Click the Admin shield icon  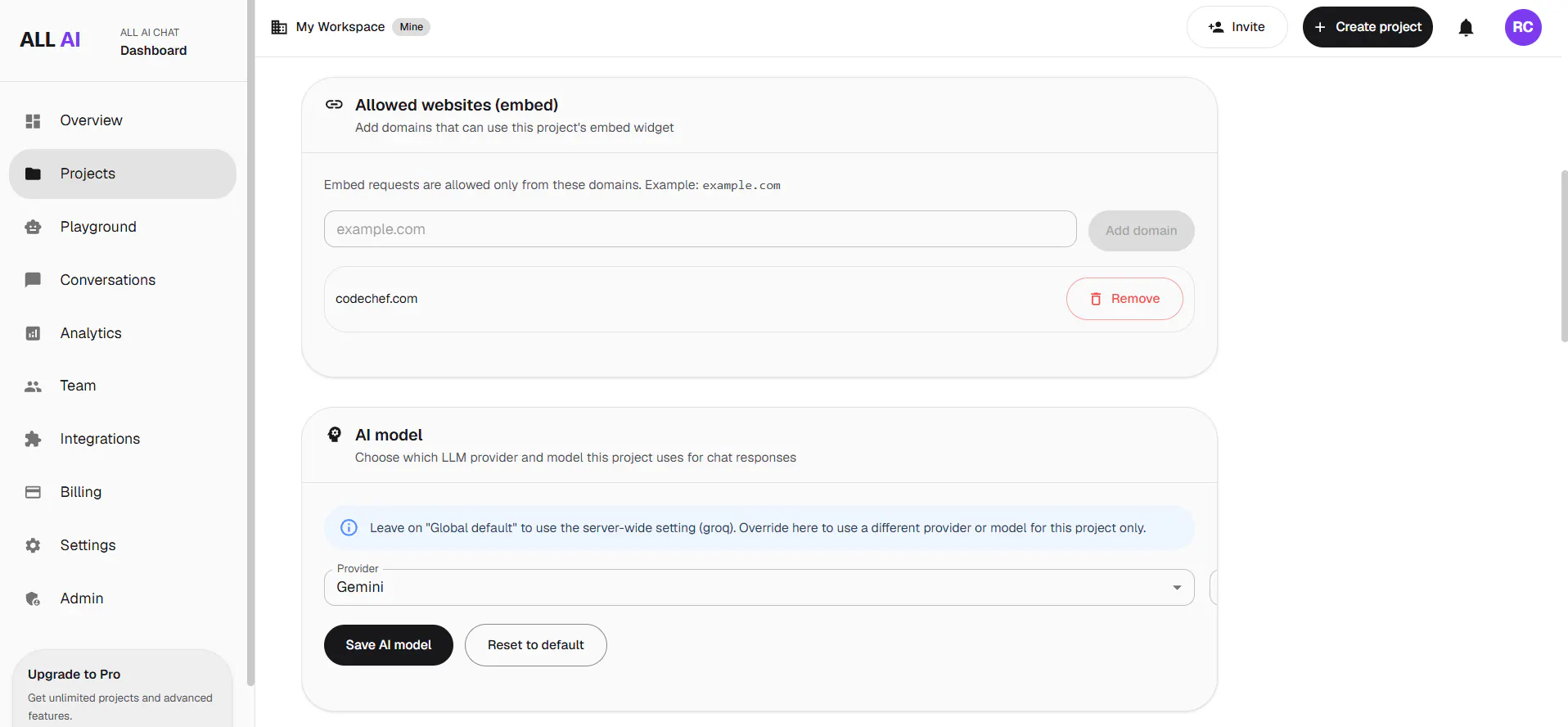[33, 598]
